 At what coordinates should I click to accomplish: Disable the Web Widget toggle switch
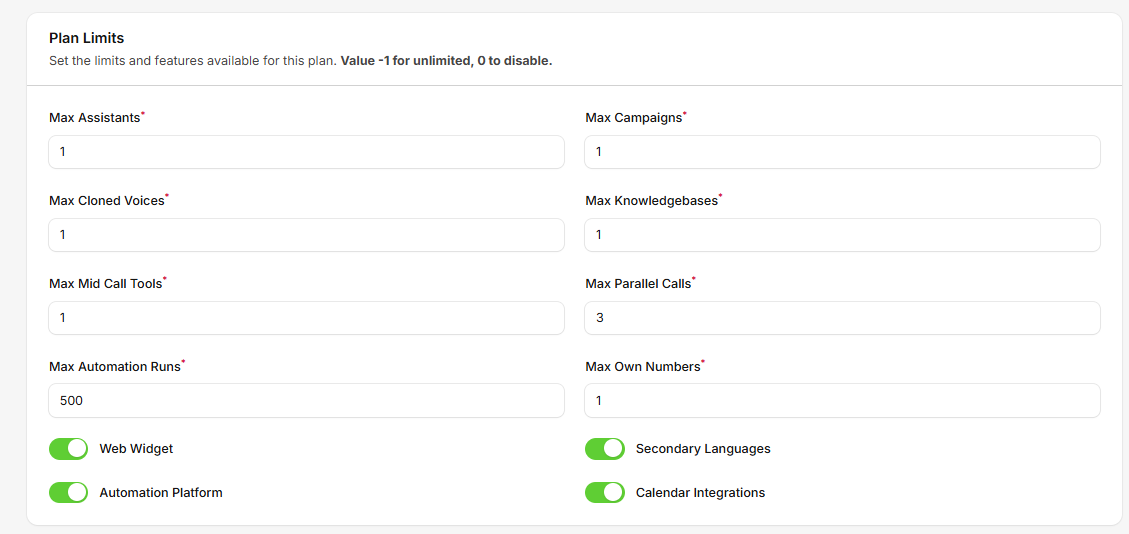point(69,449)
